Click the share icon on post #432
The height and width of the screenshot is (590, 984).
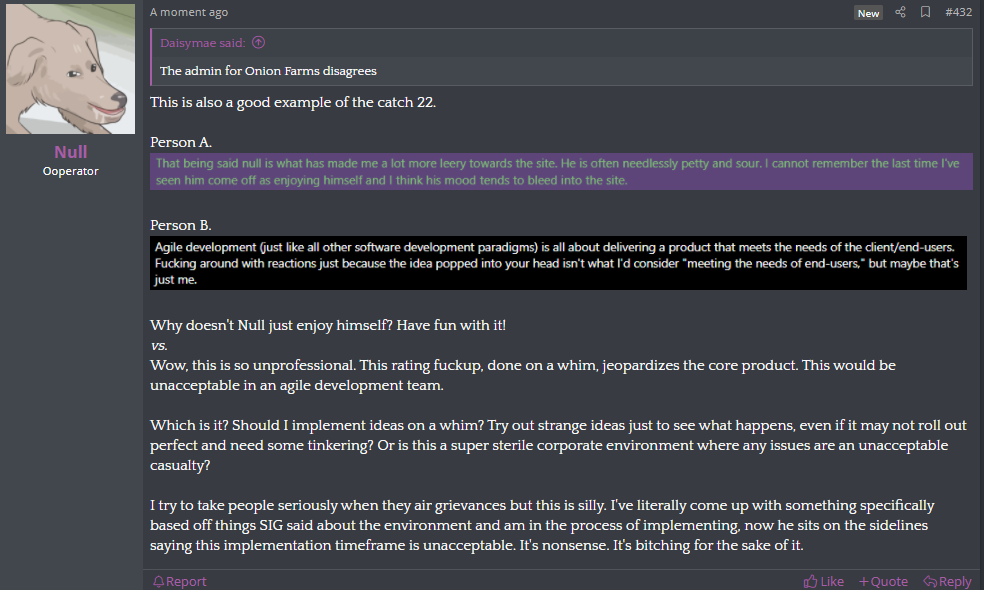click(x=900, y=12)
